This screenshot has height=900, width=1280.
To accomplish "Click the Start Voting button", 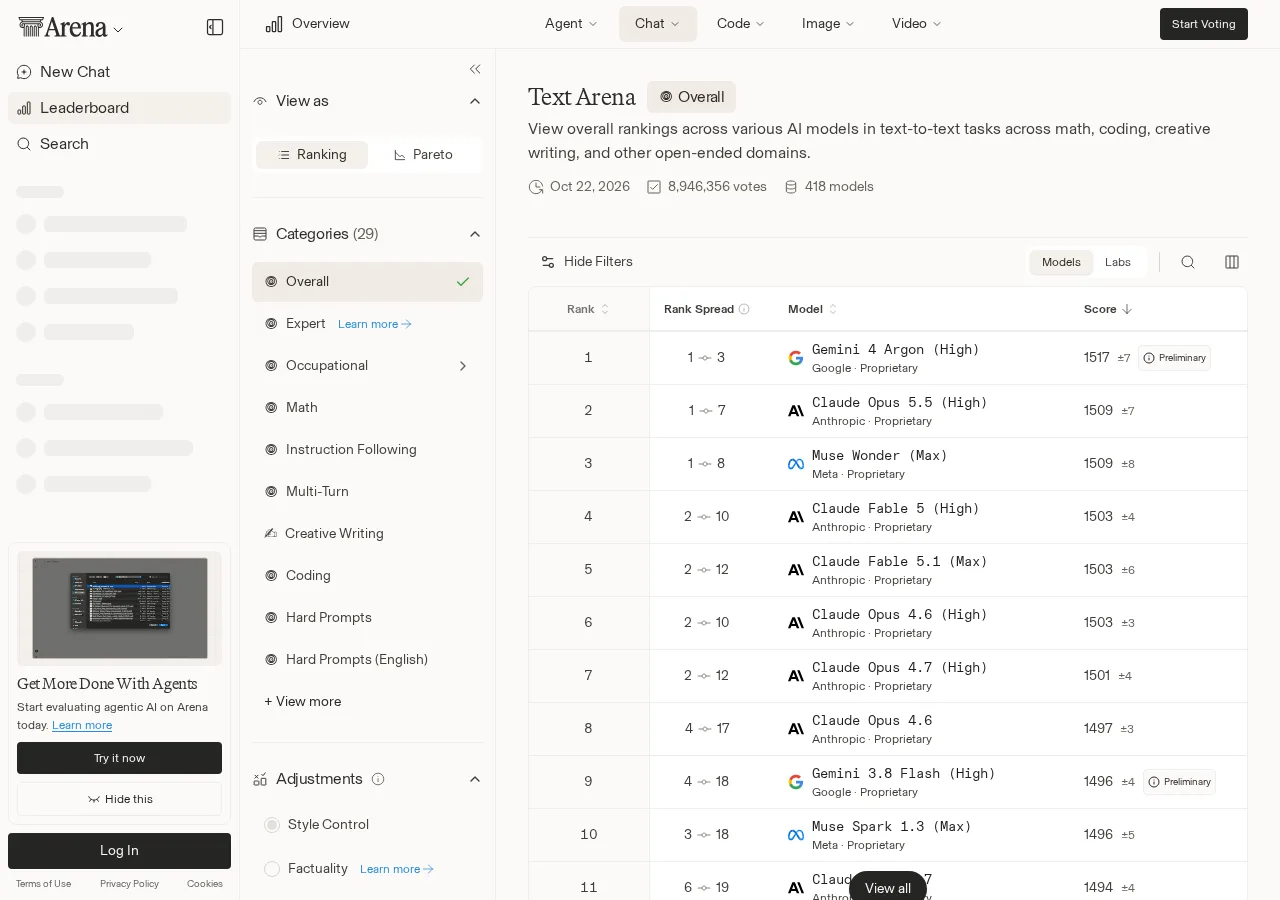I will tap(1204, 24).
